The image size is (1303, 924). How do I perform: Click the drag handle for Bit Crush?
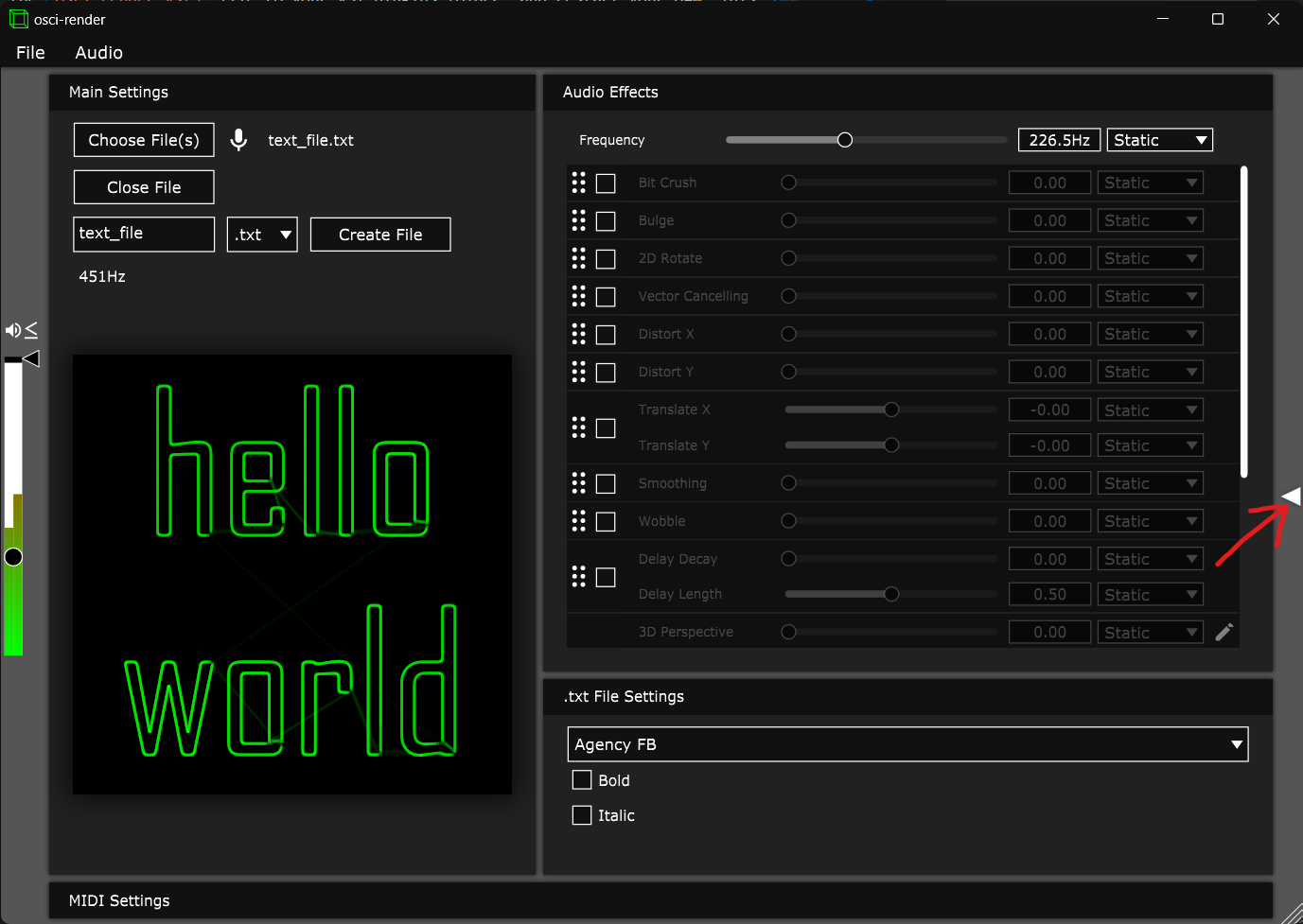pyautogui.click(x=578, y=183)
